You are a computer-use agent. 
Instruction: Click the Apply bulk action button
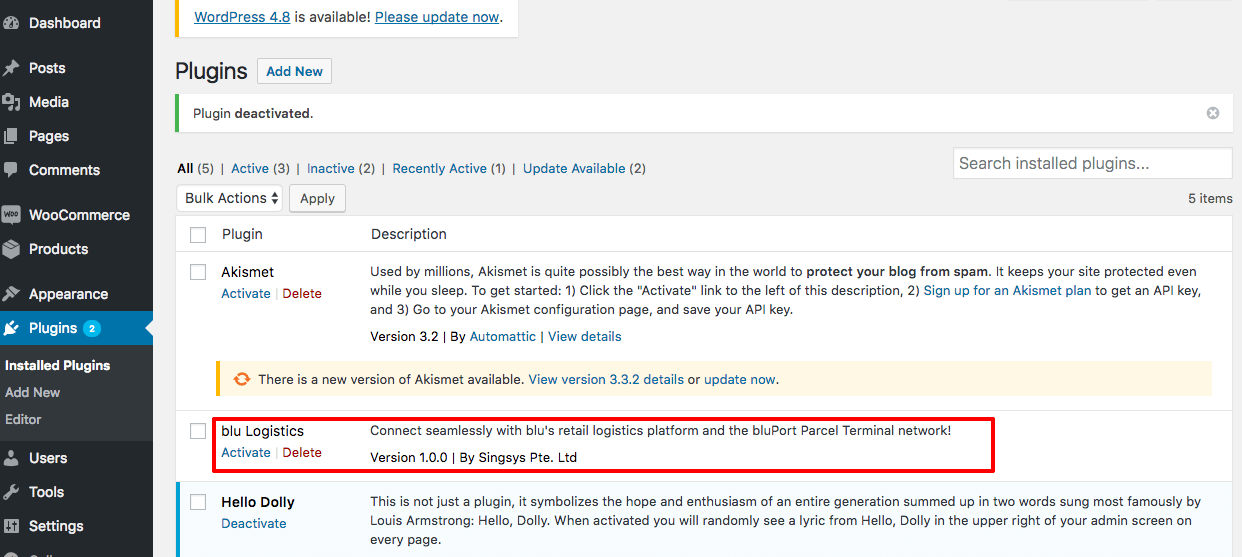(317, 198)
